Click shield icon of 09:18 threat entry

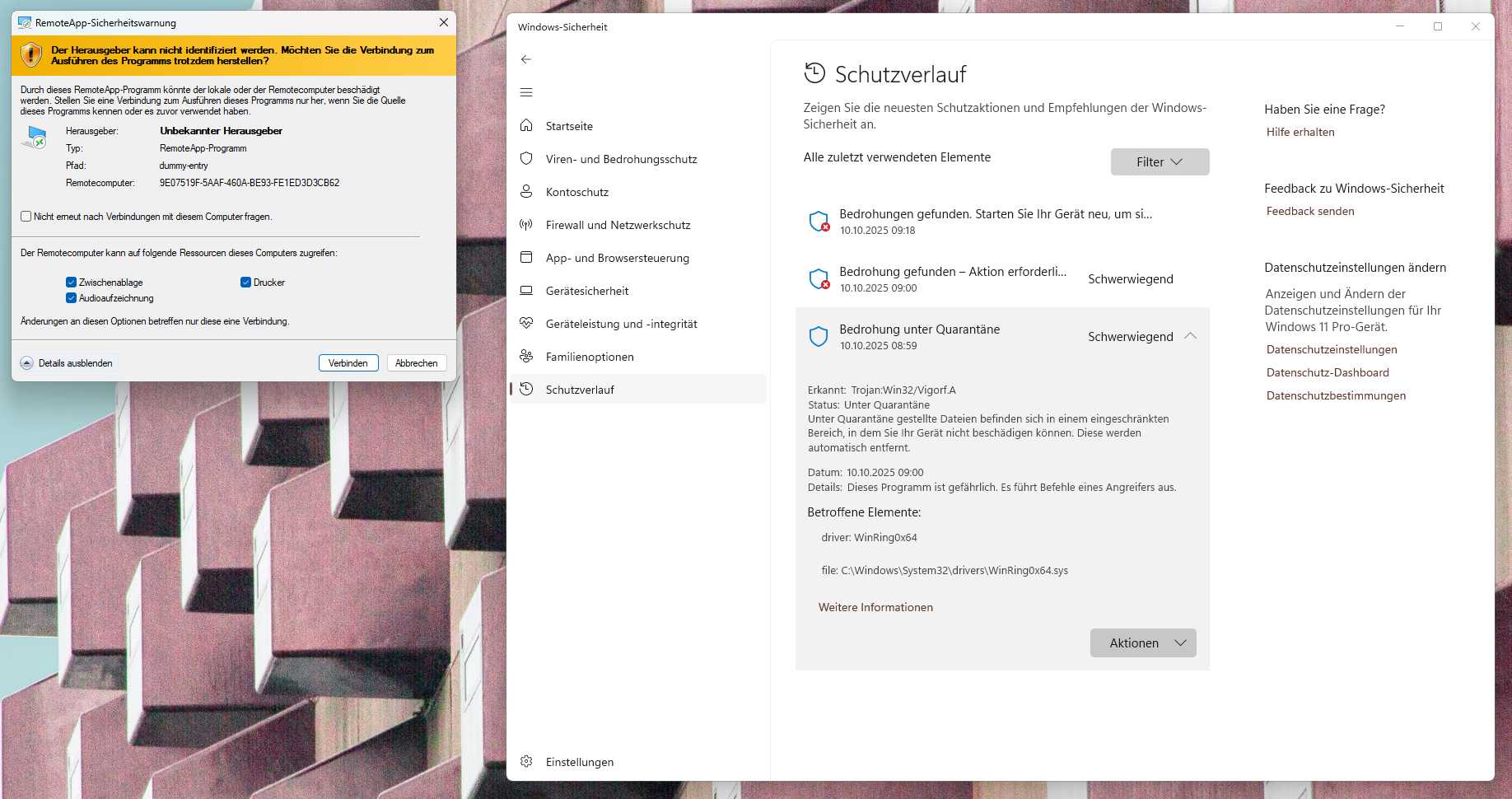[x=819, y=221]
